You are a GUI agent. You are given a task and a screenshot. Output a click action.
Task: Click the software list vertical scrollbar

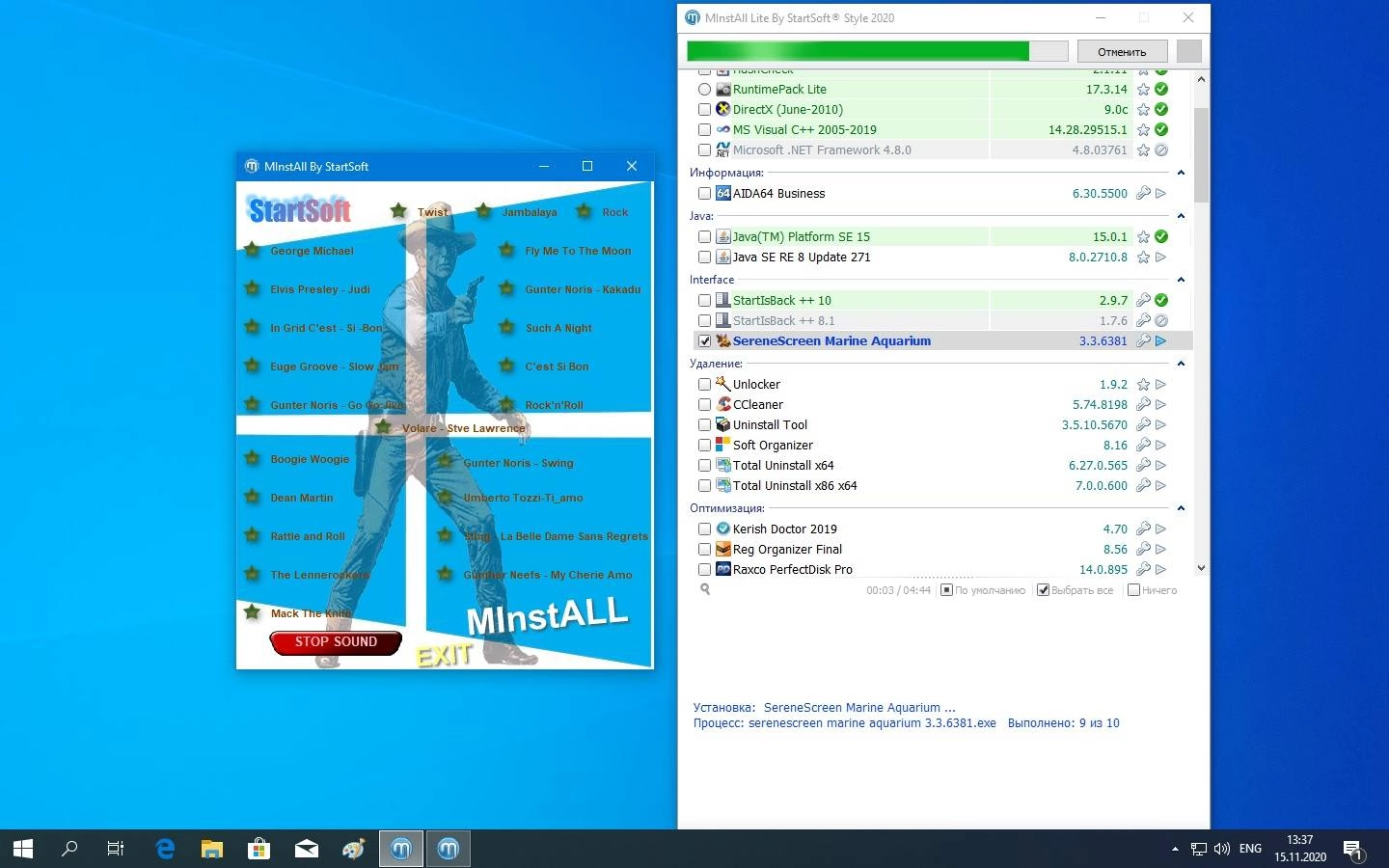tap(1201, 154)
